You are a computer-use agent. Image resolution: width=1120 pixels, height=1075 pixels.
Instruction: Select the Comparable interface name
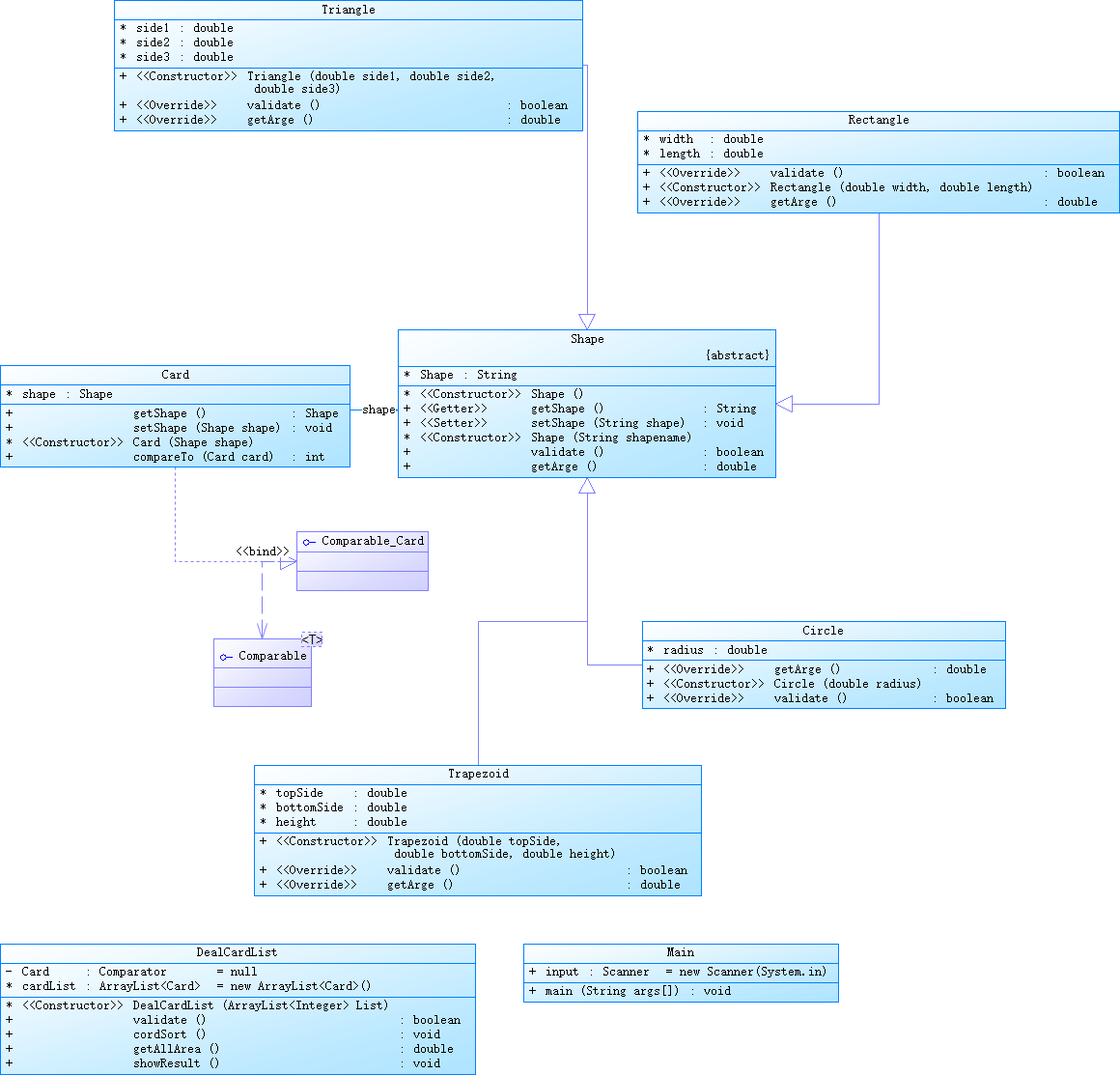tap(272, 656)
